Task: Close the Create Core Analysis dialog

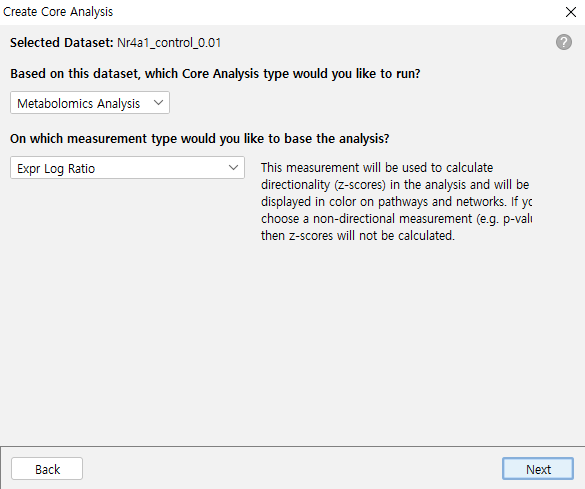Action: [571, 12]
